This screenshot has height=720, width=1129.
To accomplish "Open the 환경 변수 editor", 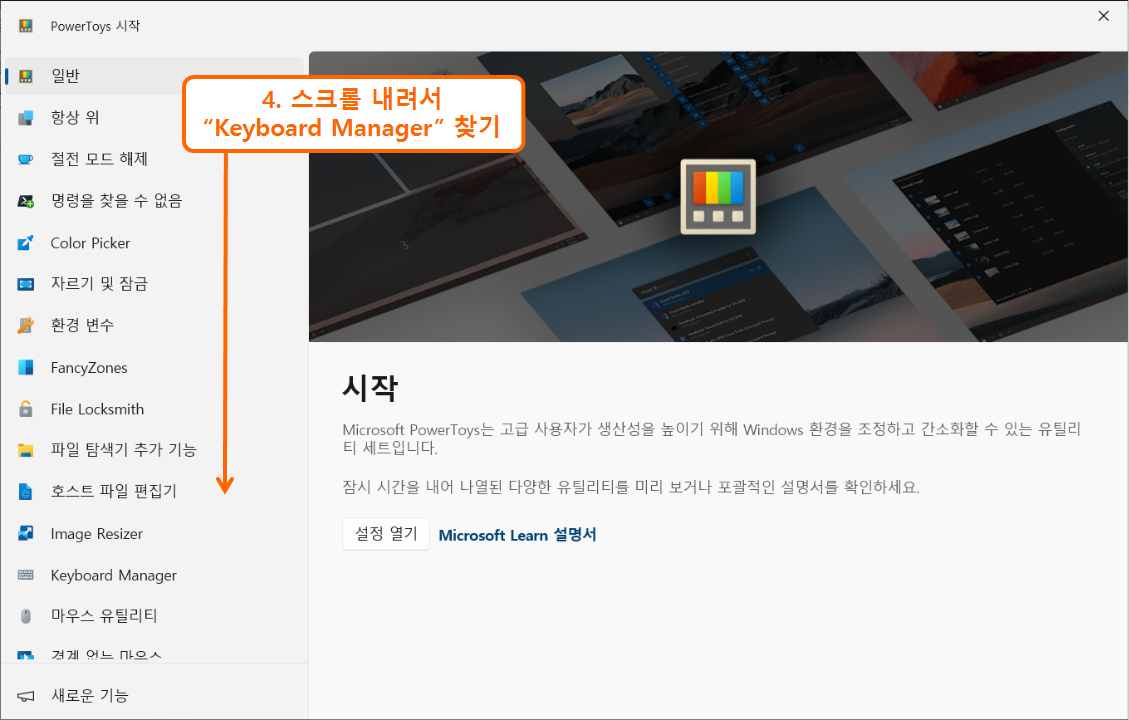I will coord(85,324).
